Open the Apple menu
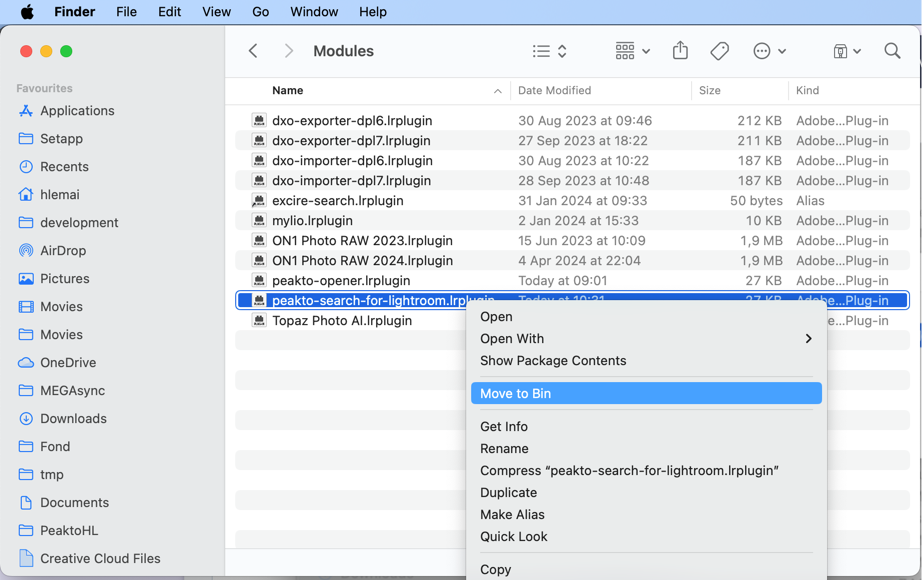 [x=27, y=12]
